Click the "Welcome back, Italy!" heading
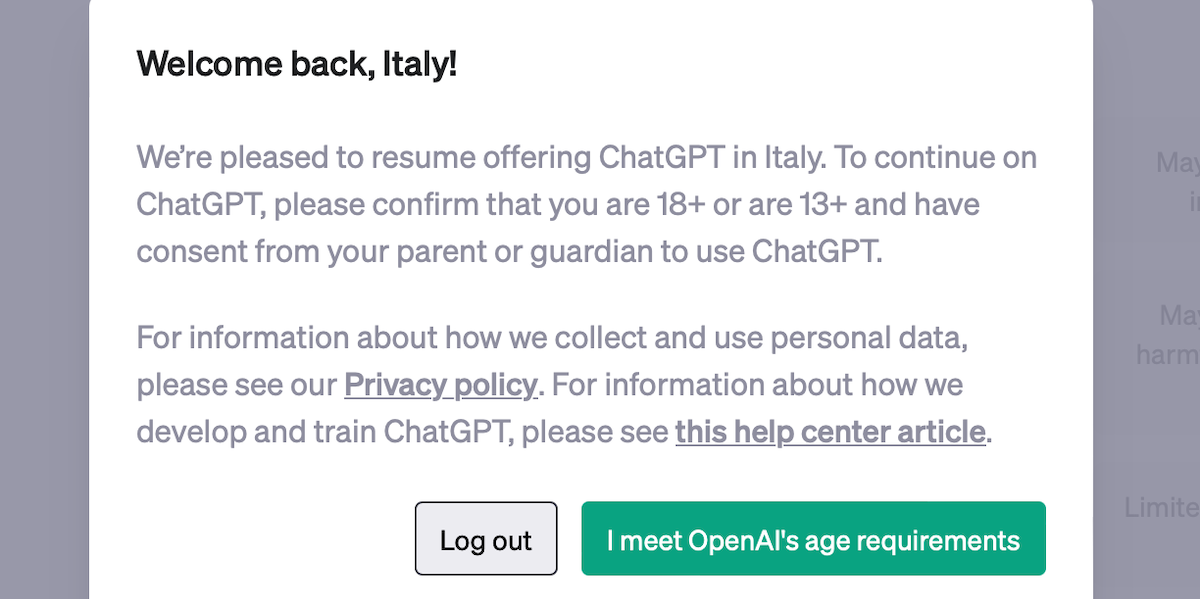The height and width of the screenshot is (599, 1200). click(x=297, y=64)
